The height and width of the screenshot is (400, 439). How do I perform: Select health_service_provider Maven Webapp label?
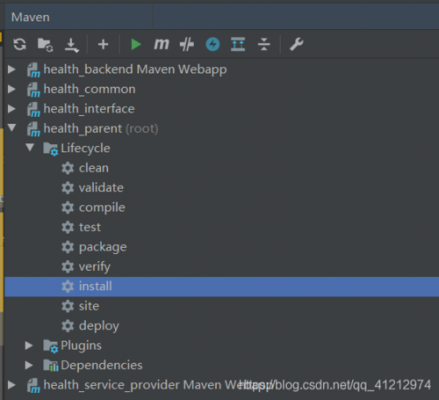click(158, 385)
